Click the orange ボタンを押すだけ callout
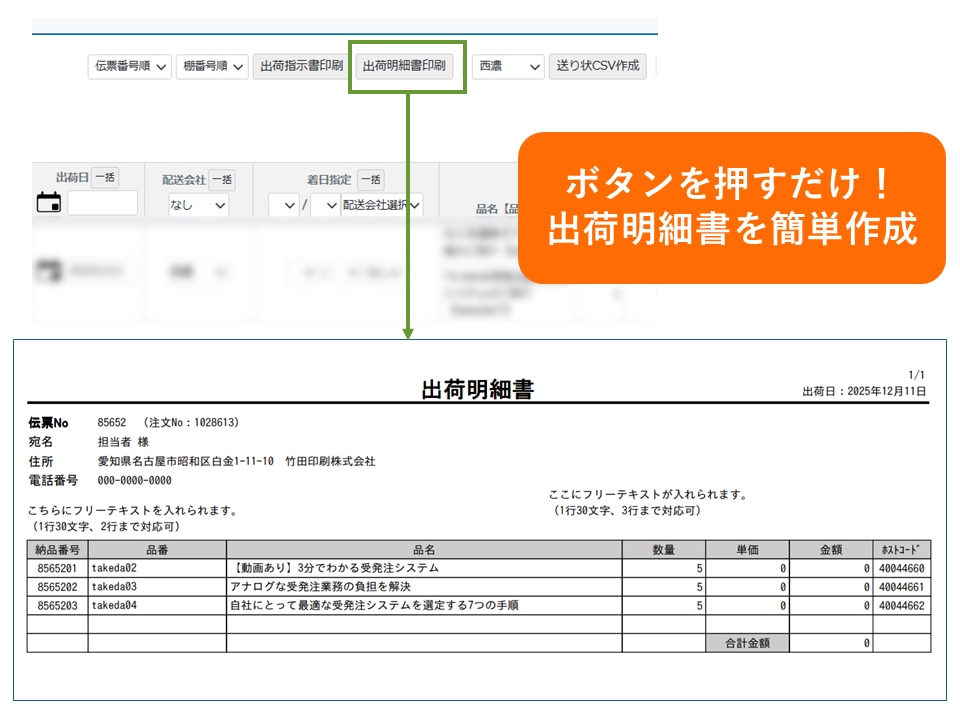 click(731, 207)
